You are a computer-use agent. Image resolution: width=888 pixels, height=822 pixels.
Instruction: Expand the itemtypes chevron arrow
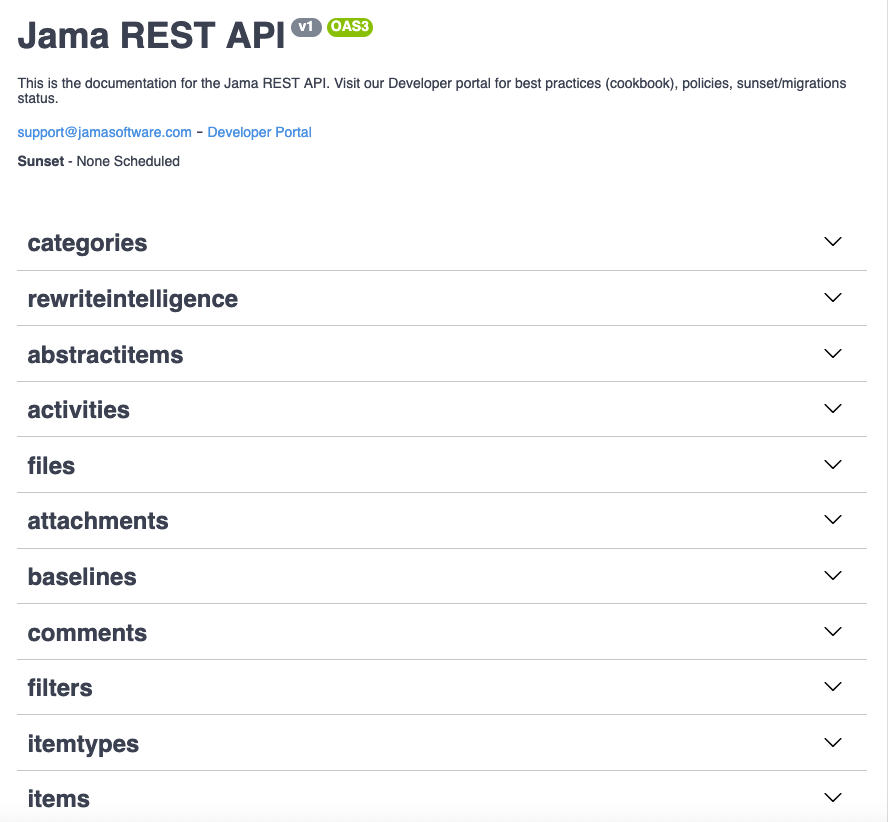point(832,743)
